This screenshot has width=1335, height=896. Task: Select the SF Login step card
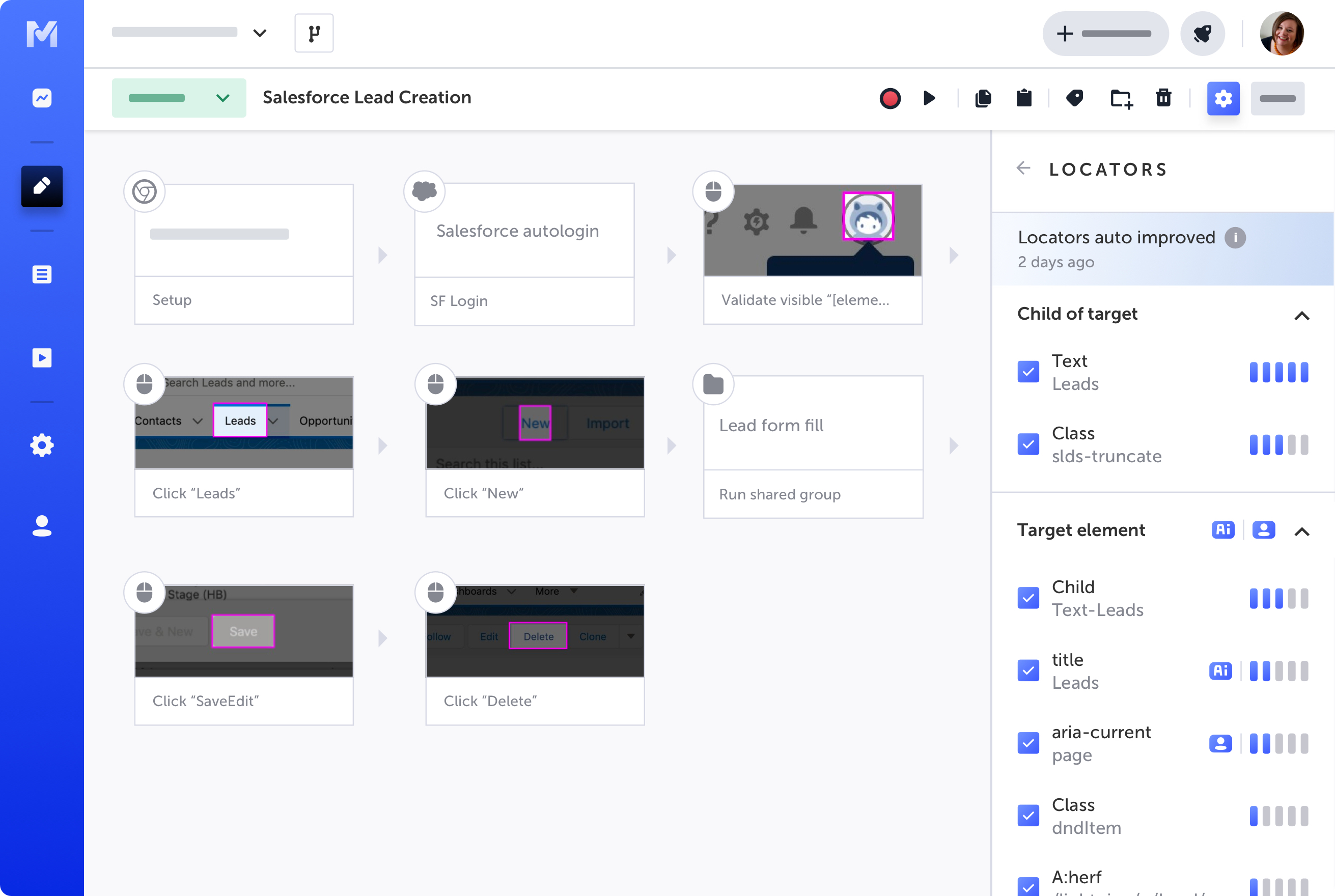click(x=524, y=254)
